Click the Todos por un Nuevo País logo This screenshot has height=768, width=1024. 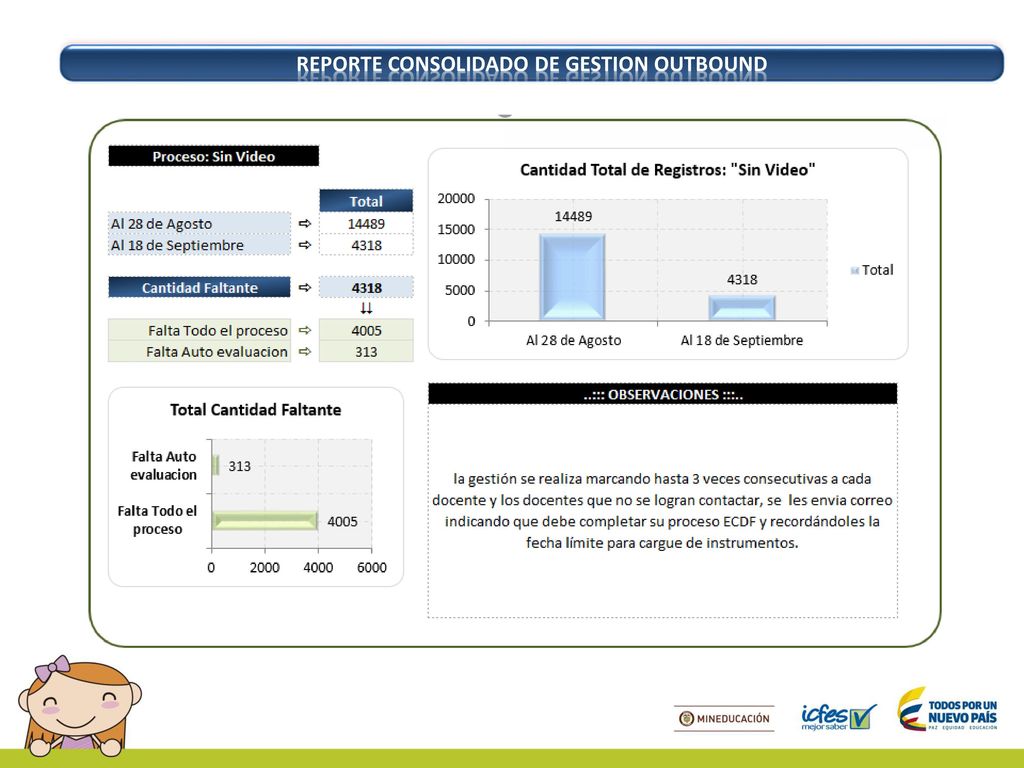pos(948,710)
